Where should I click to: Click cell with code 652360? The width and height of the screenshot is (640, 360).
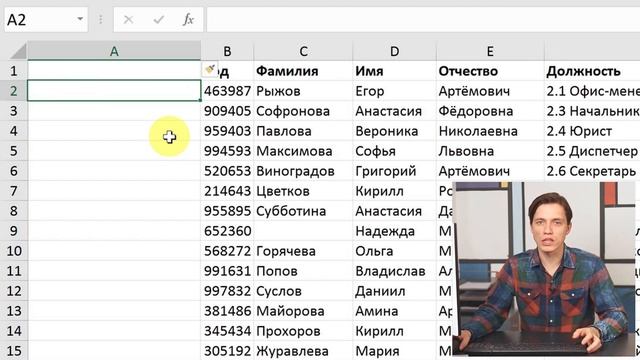(x=227, y=231)
